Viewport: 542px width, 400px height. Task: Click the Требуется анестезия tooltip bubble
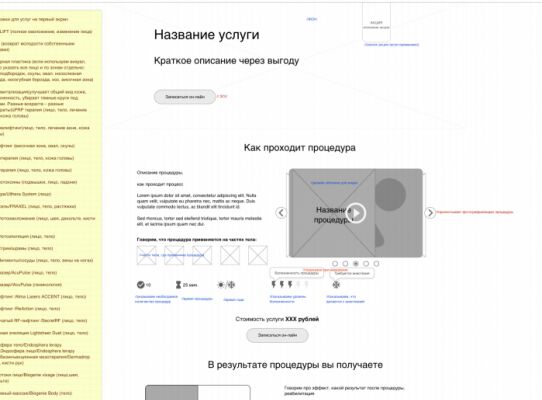point(352,273)
